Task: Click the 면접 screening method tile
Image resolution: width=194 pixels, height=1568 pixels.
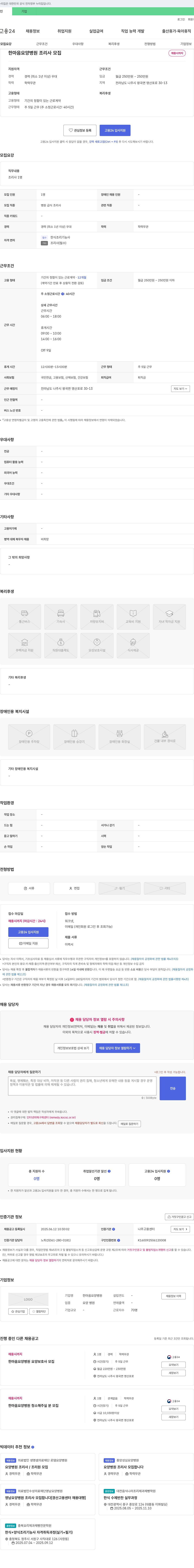Action: (74, 888)
